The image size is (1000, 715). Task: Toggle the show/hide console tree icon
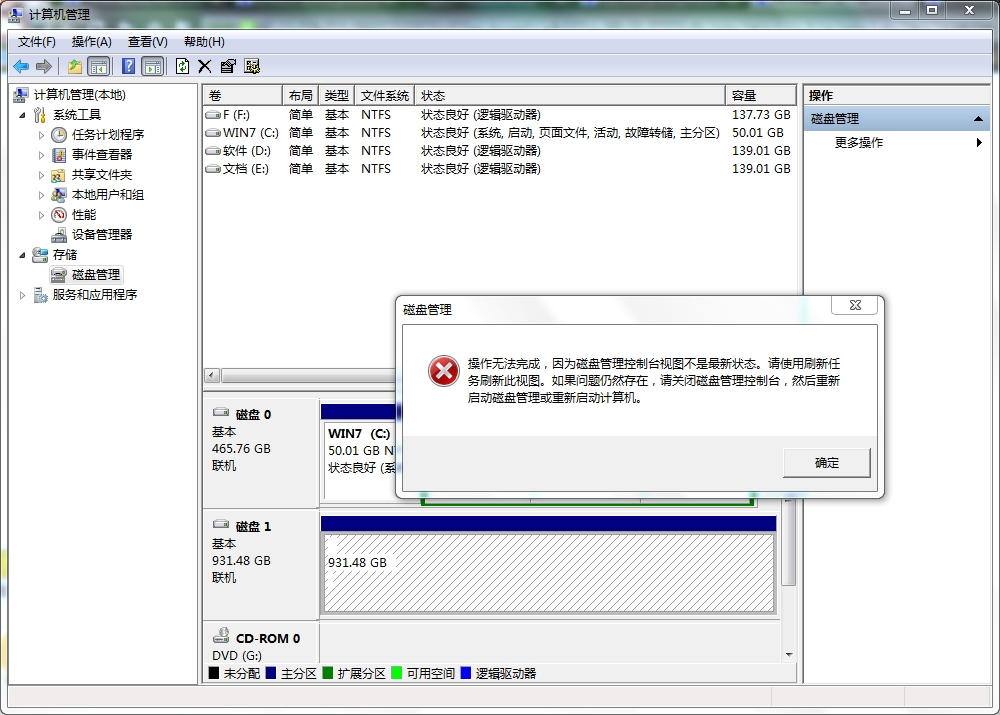pos(99,66)
